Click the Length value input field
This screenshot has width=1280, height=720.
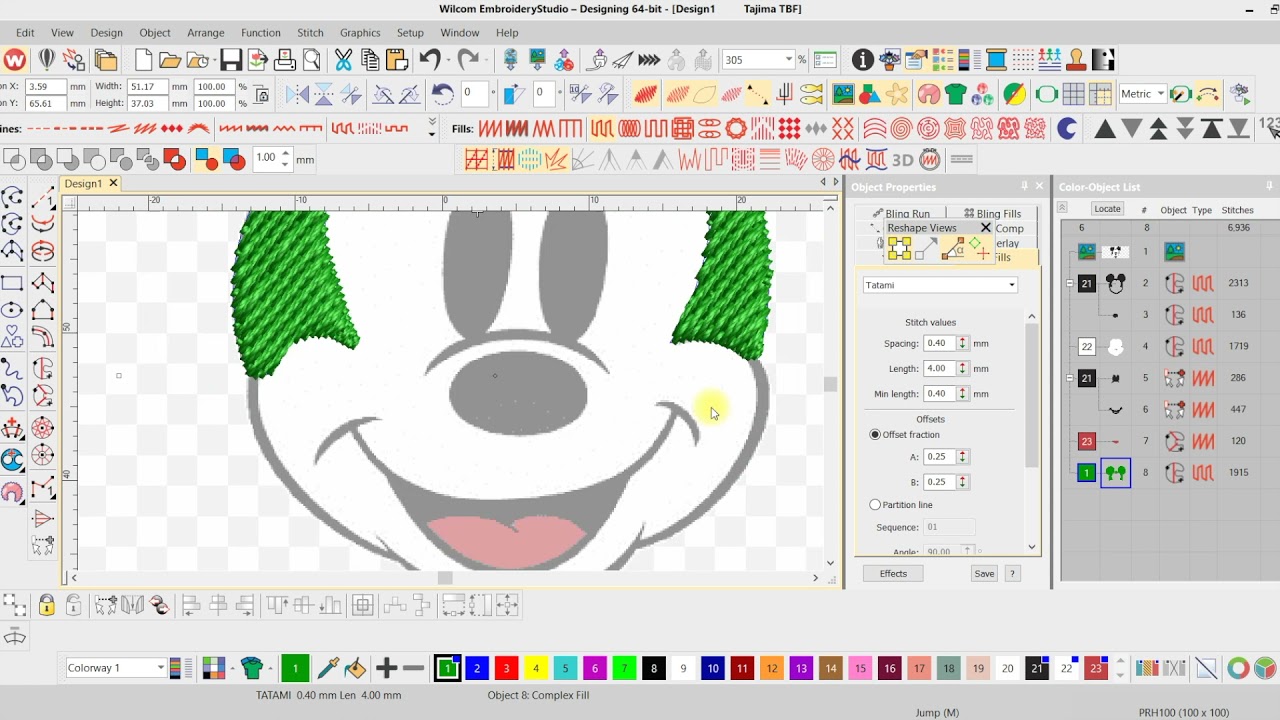click(x=940, y=369)
